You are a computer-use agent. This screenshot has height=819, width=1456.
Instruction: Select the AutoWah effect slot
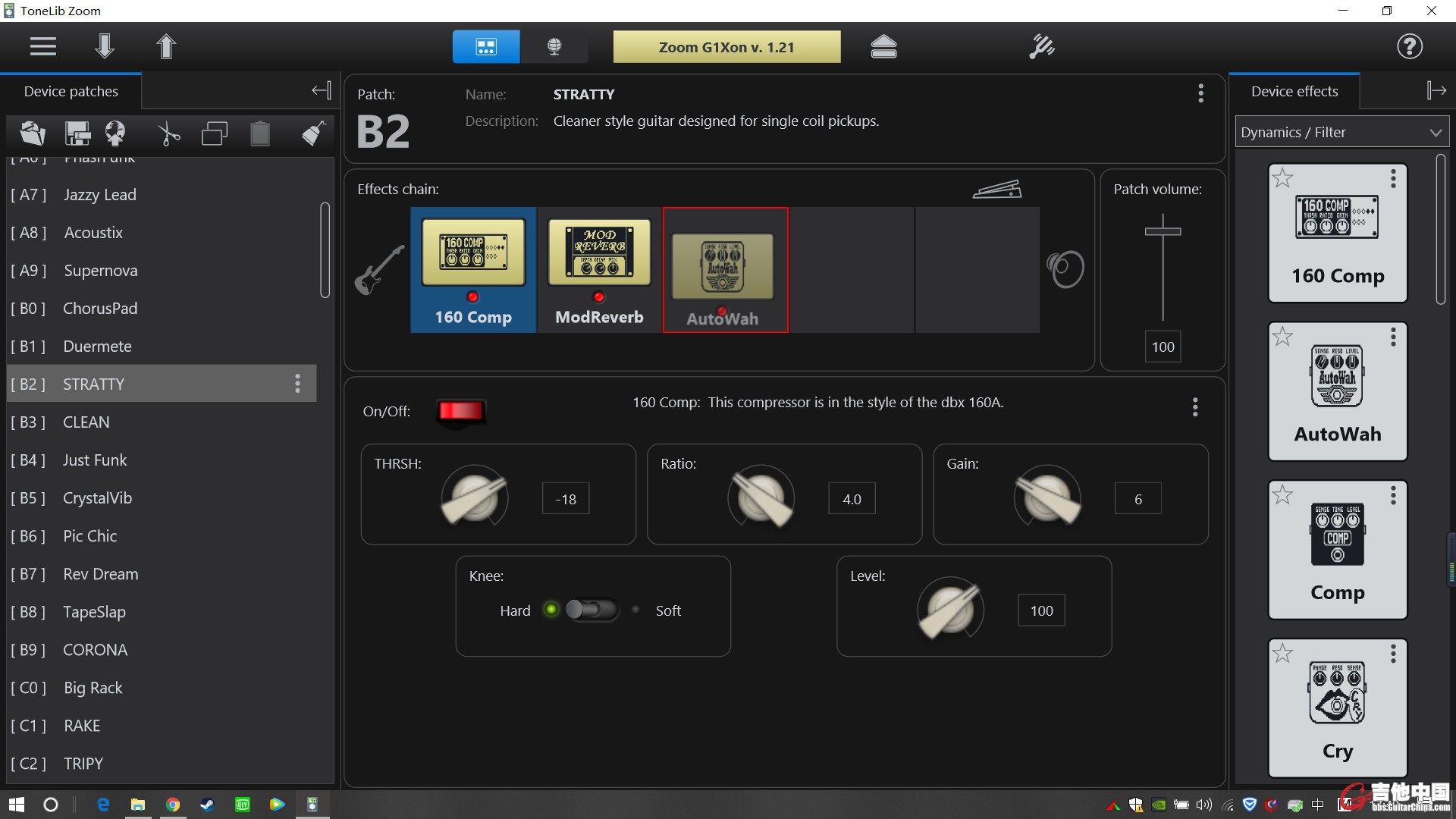click(724, 270)
